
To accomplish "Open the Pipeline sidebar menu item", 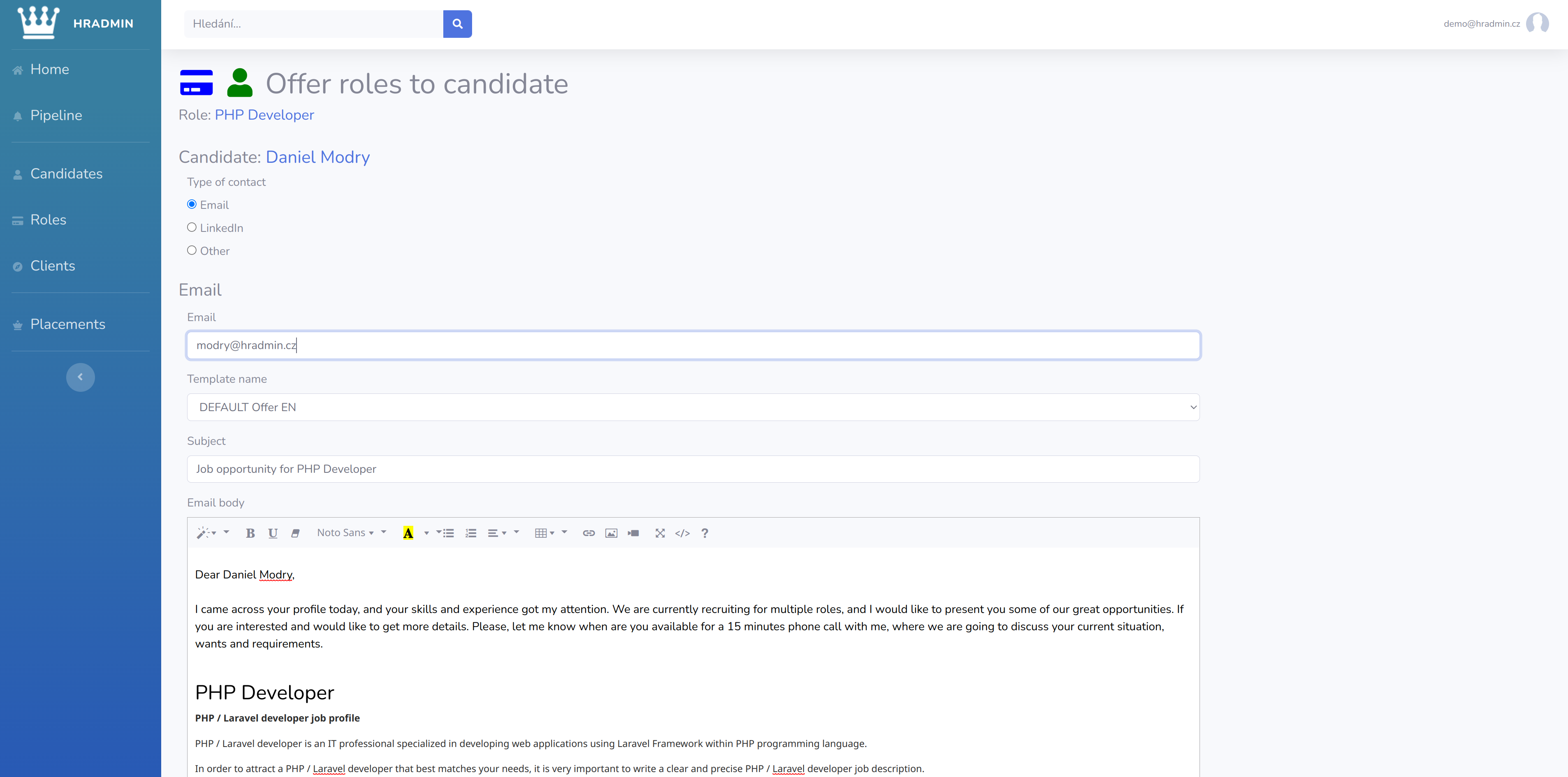I will coord(56,116).
